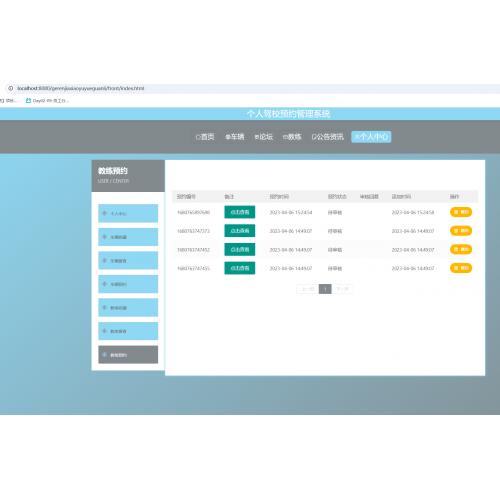The width and height of the screenshot is (500, 500).
Task: Click the icon on the gray active 教练预约 sidebar item
Action: (x=104, y=355)
